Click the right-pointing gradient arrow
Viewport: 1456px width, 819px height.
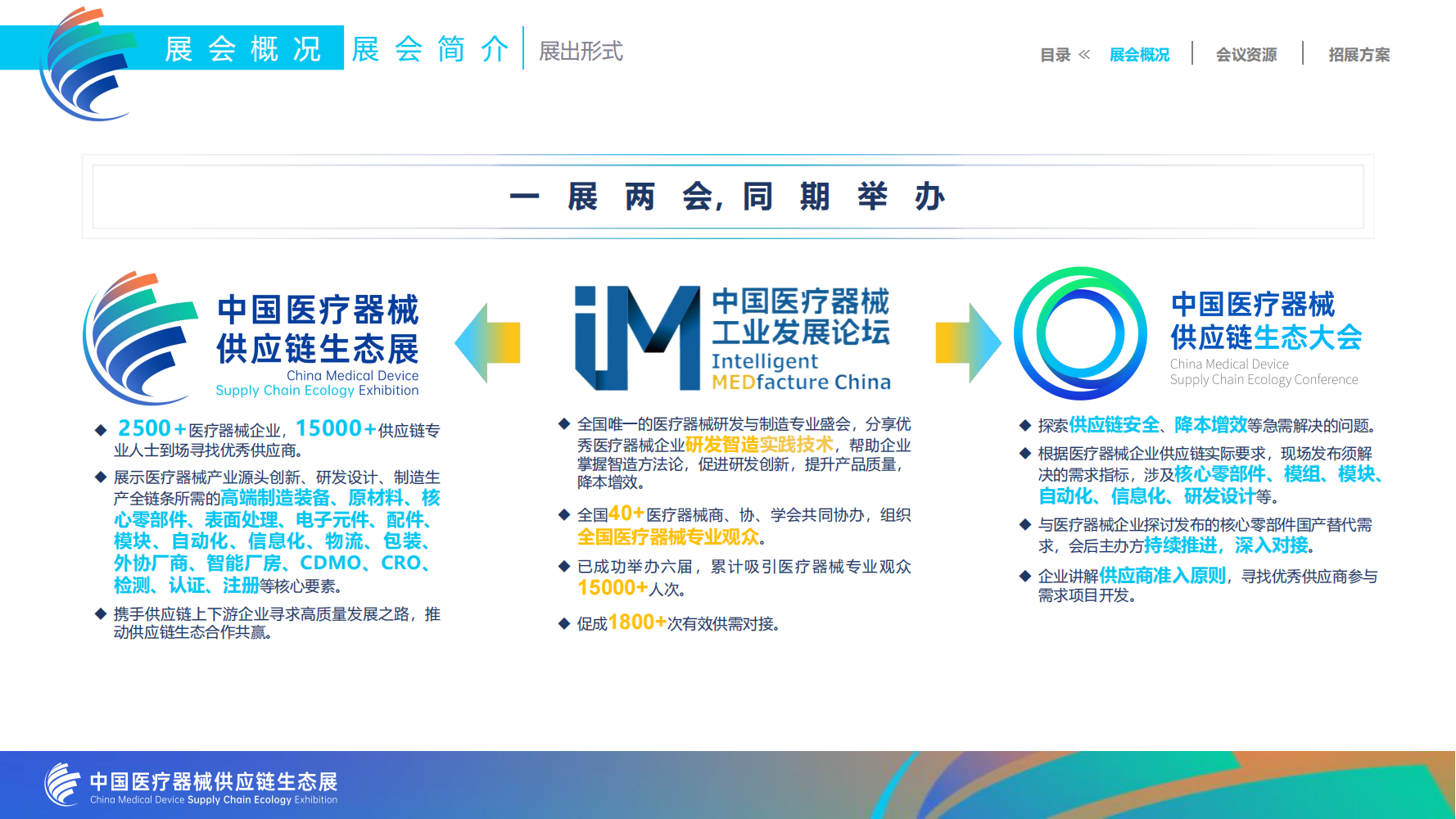pos(968,342)
